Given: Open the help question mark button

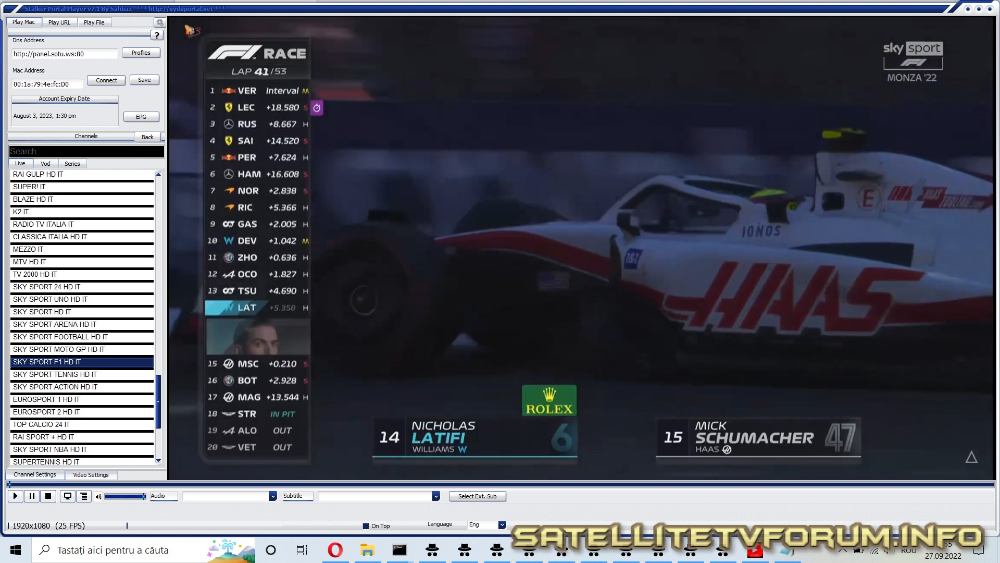Looking at the screenshot, I should point(157,35).
